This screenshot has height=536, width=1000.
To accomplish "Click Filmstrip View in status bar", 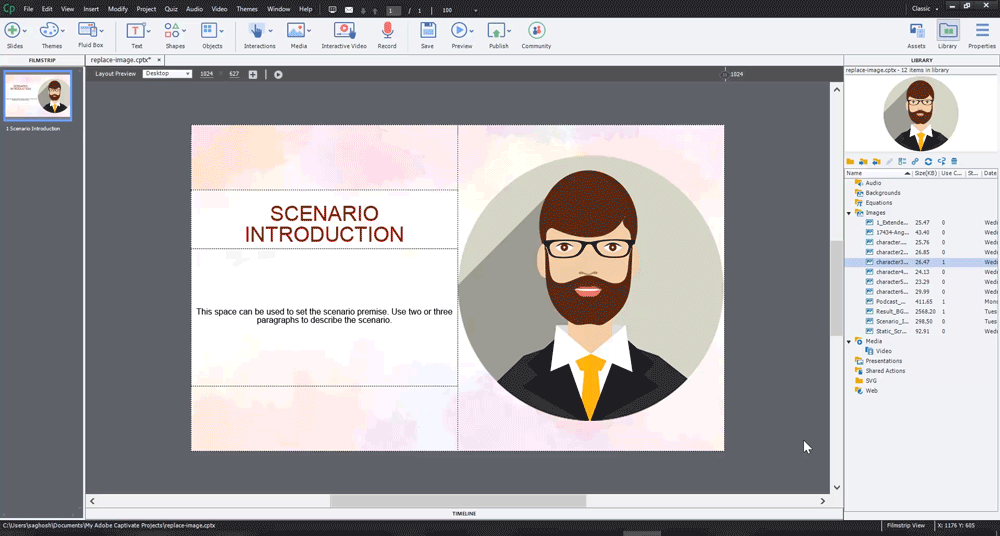I will 906,526.
